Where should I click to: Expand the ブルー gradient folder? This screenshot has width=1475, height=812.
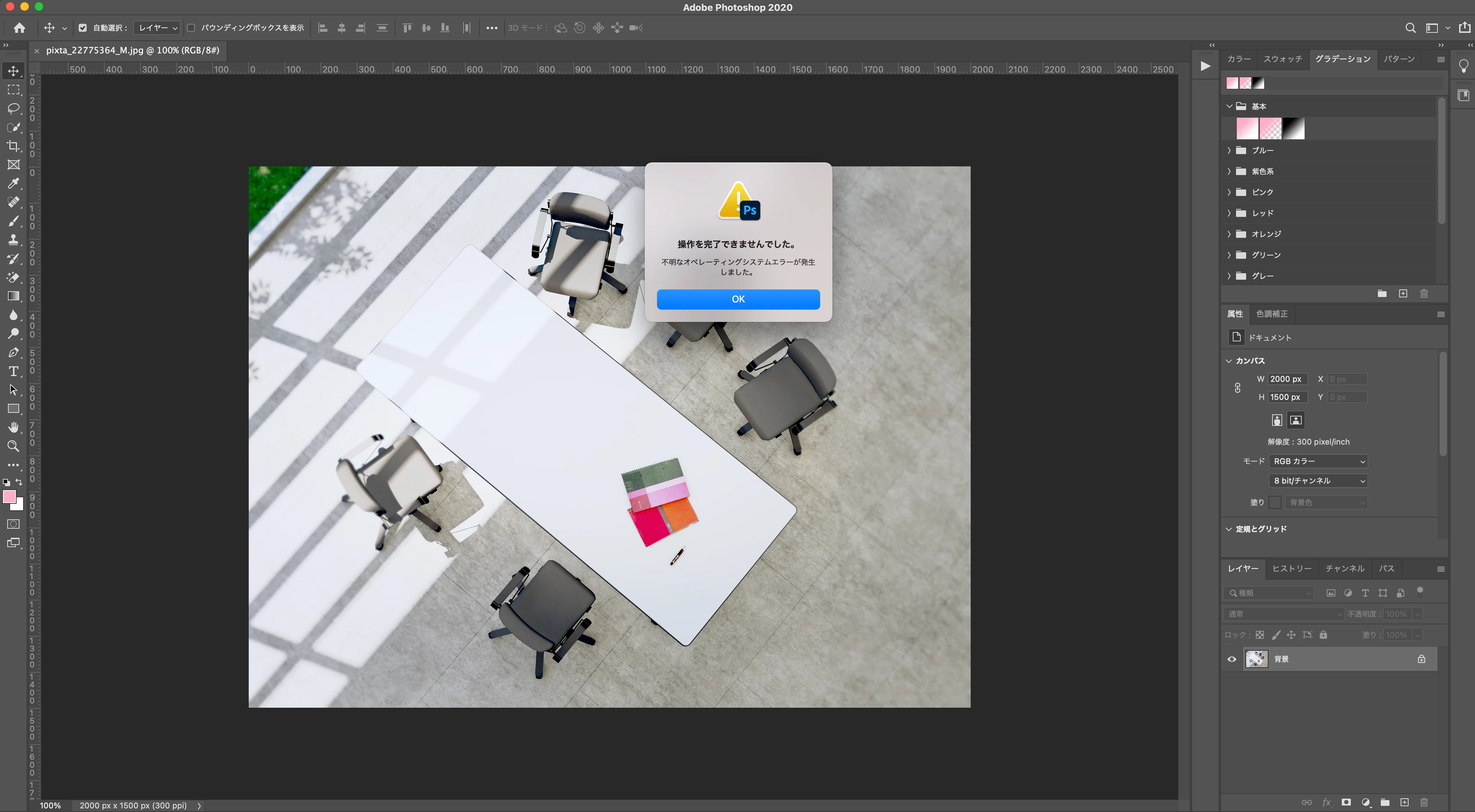[1230, 150]
